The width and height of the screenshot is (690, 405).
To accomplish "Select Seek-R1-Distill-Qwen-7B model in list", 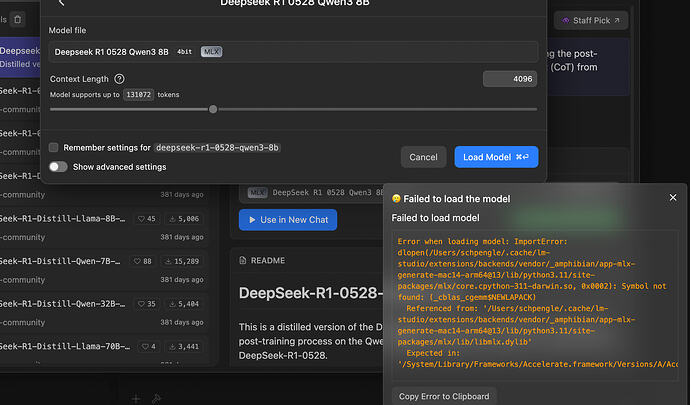I will [x=61, y=261].
